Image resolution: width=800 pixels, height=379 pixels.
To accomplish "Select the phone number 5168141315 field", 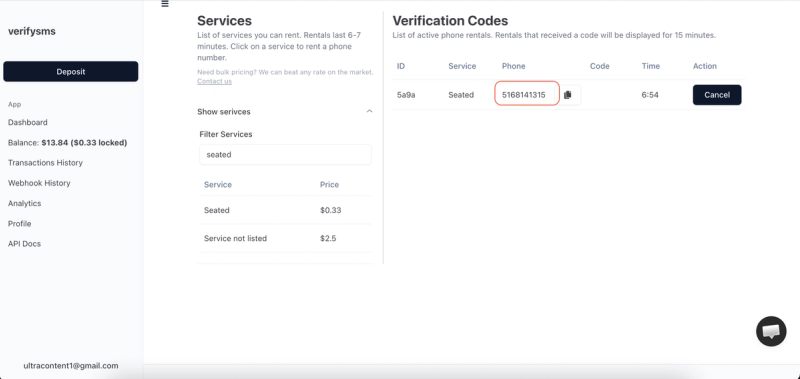I will (527, 94).
